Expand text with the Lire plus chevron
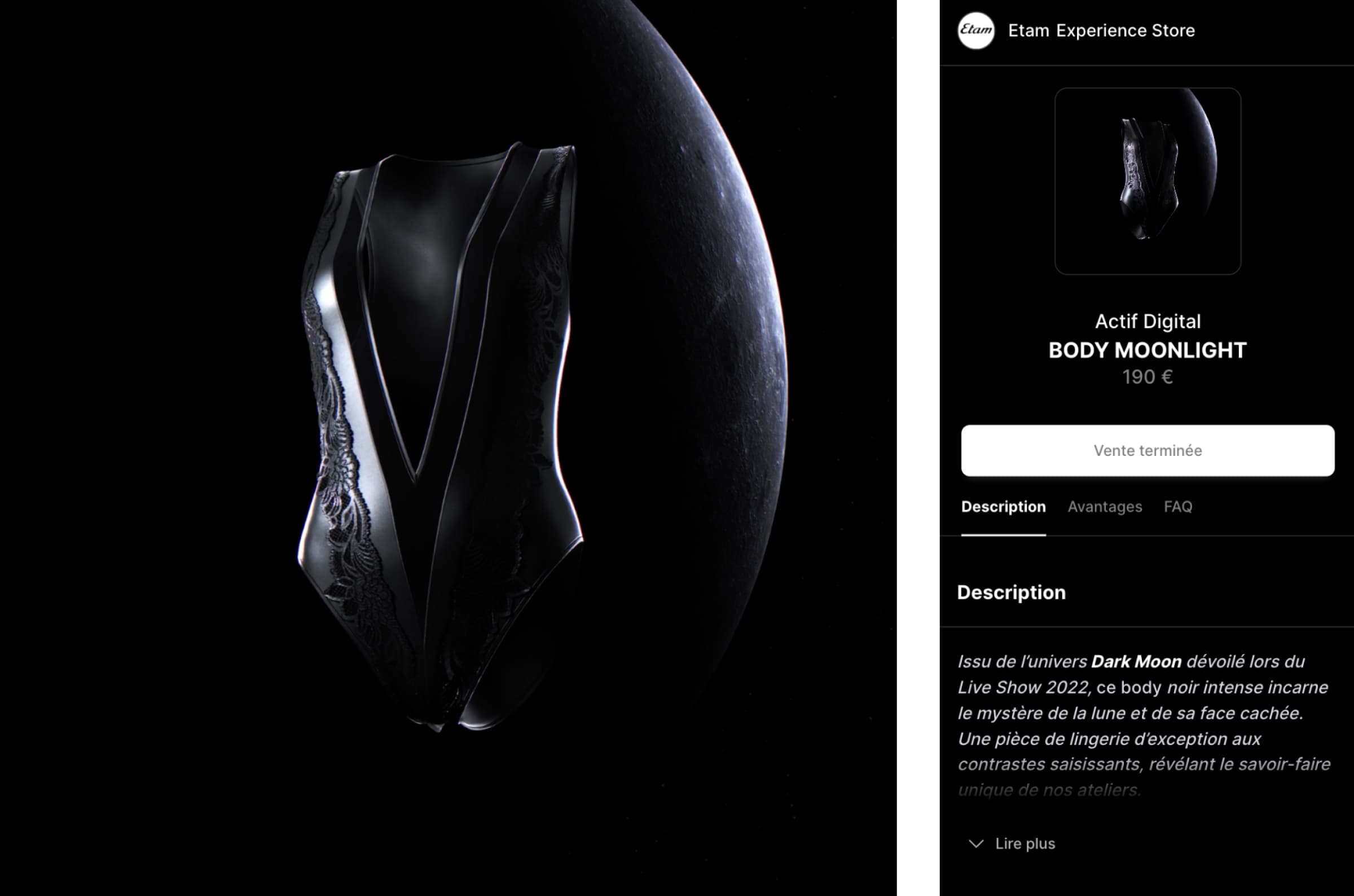The height and width of the screenshot is (896, 1354). pos(977,844)
